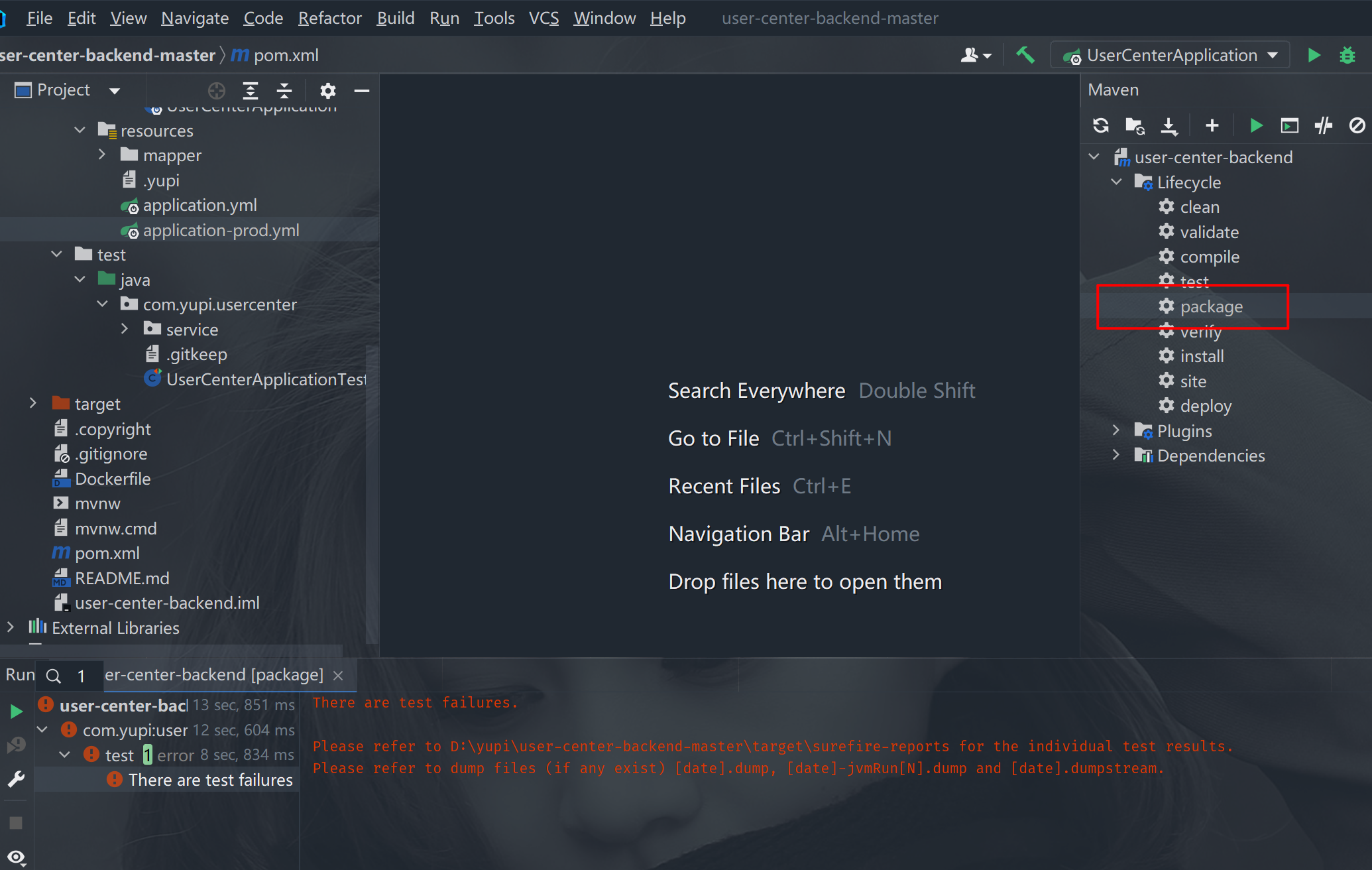
Task: Expand the target folder in the Project tree
Action: click(x=33, y=403)
